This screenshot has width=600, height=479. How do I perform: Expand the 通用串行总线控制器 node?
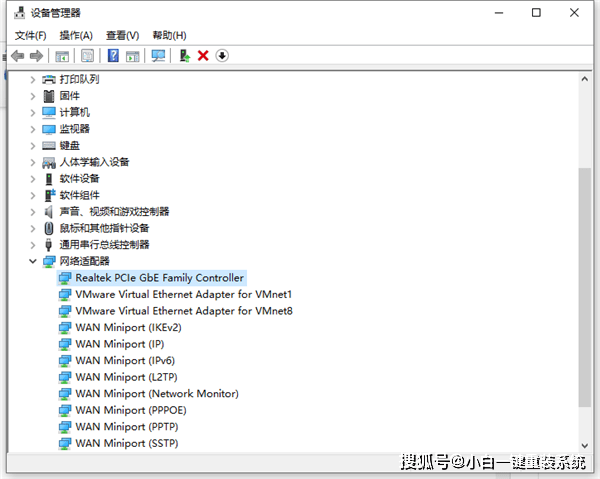tap(33, 245)
